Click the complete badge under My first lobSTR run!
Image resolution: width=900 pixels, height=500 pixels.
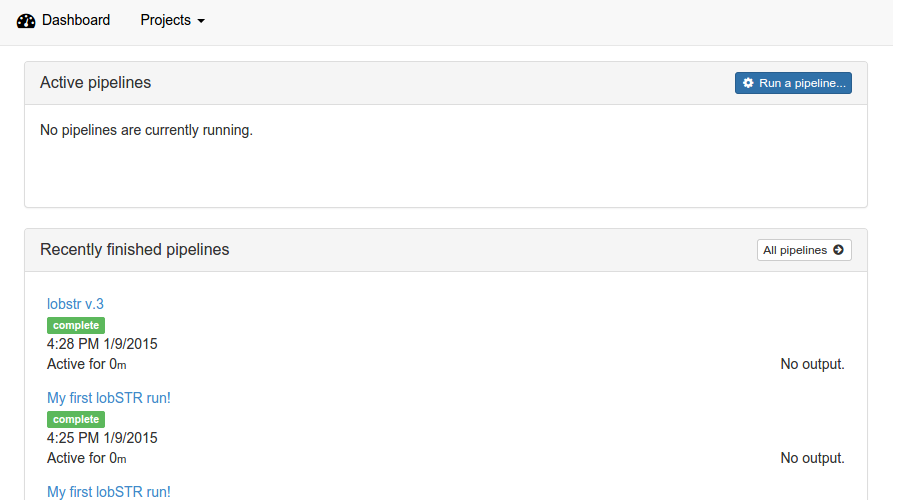76,420
